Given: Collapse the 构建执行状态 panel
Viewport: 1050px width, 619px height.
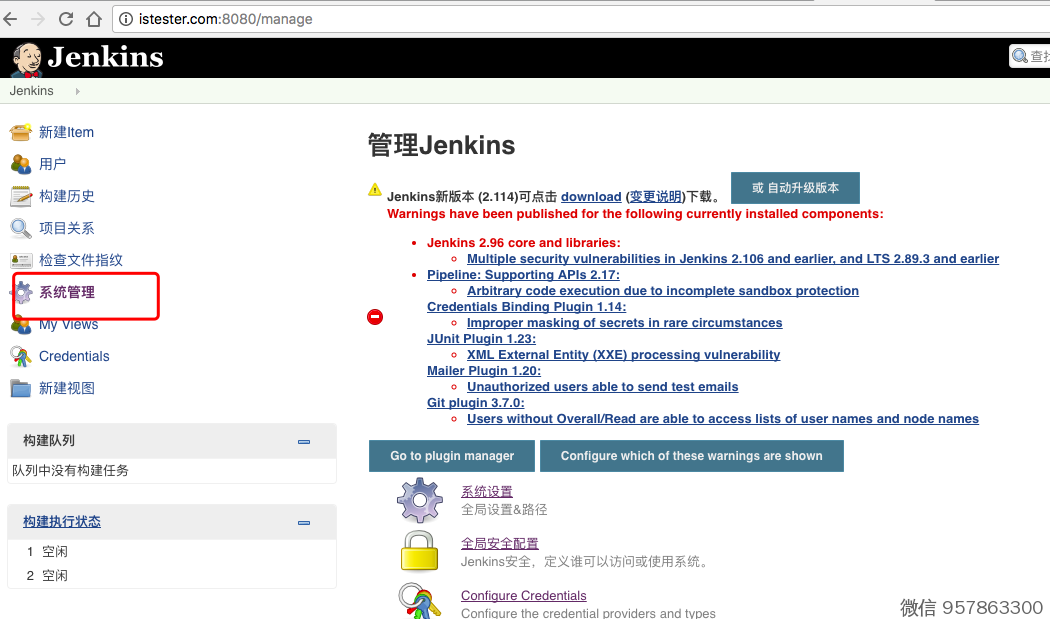Looking at the screenshot, I should (x=304, y=522).
